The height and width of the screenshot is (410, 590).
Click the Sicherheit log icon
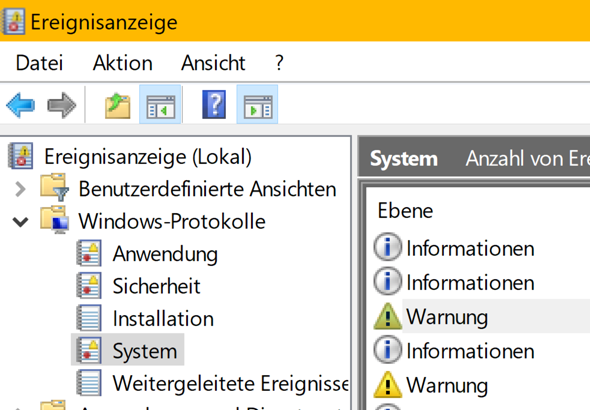click(89, 285)
